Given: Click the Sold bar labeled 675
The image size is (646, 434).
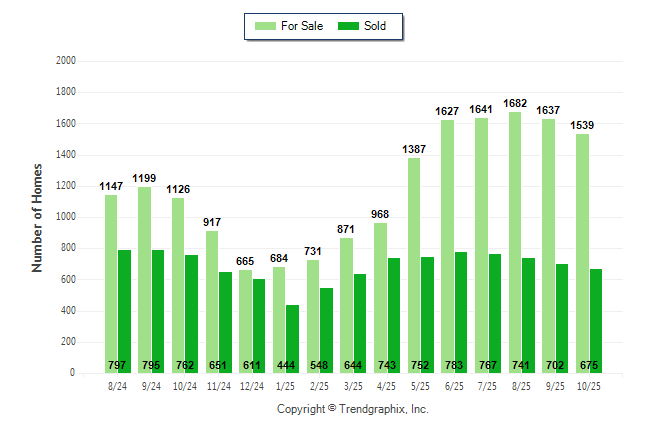Looking at the screenshot, I should [x=596, y=320].
